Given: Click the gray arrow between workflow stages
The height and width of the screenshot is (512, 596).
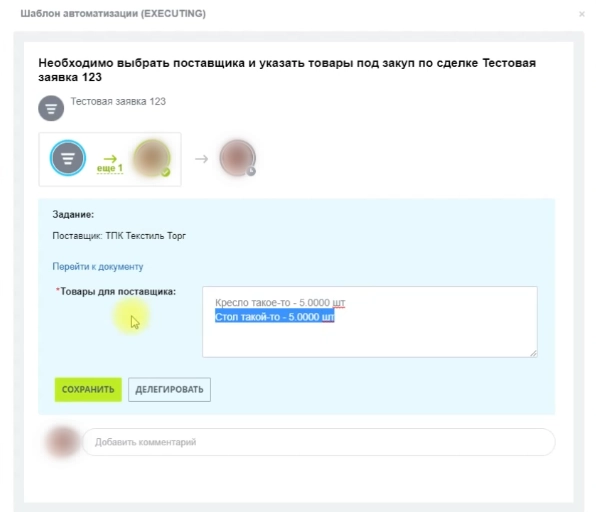Looking at the screenshot, I should point(201,159).
